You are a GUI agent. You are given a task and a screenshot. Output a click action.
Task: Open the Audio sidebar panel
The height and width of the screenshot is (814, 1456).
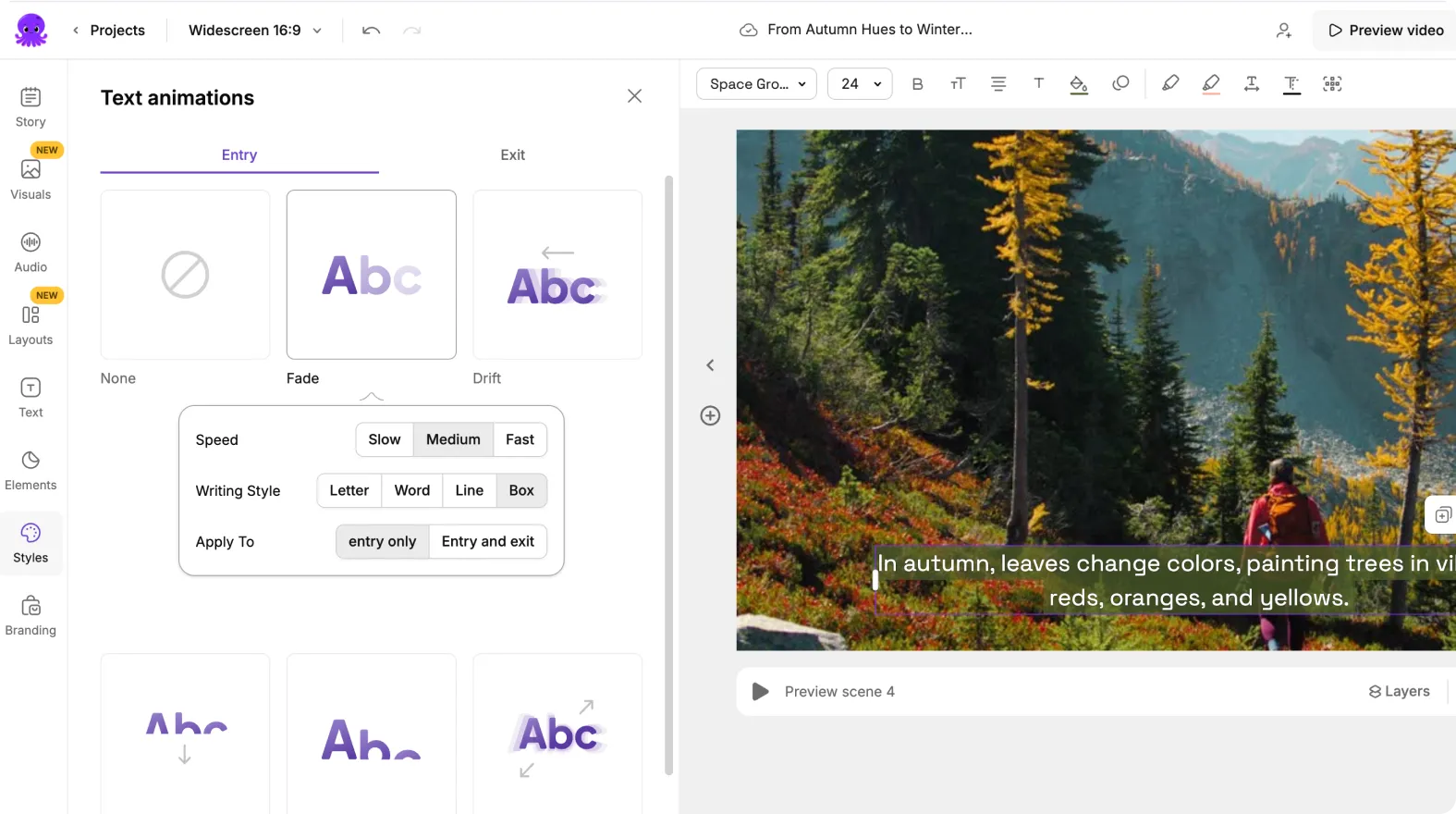[x=31, y=253]
